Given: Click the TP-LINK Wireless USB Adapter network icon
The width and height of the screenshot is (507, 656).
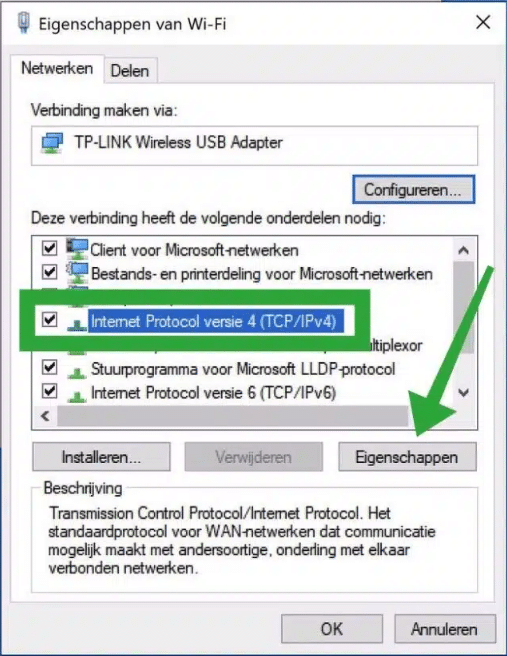Looking at the screenshot, I should click(52, 143).
